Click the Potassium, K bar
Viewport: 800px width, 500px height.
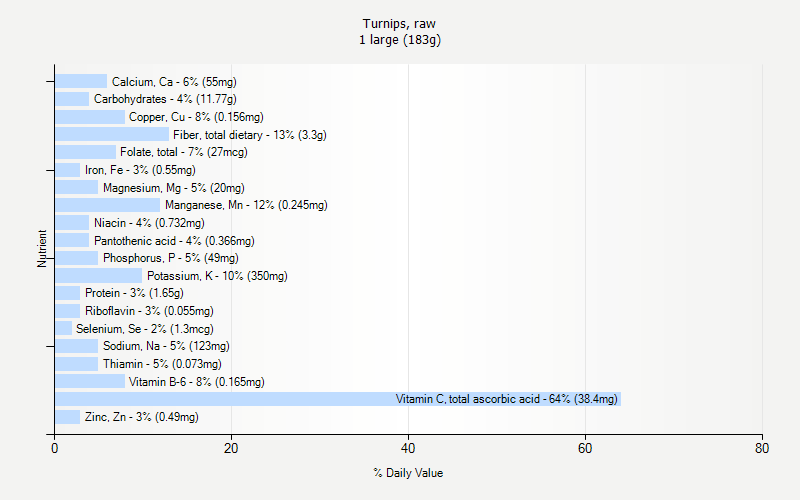click(x=98, y=276)
